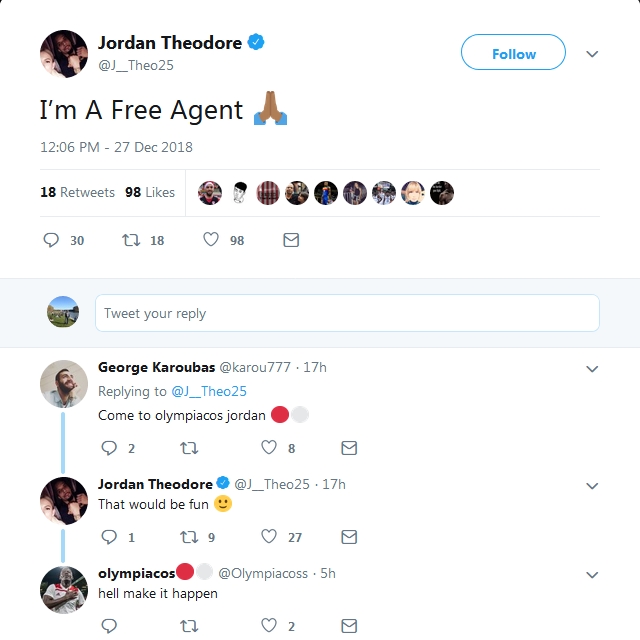
Task: Open the 18 Retweets list
Action: (78, 192)
